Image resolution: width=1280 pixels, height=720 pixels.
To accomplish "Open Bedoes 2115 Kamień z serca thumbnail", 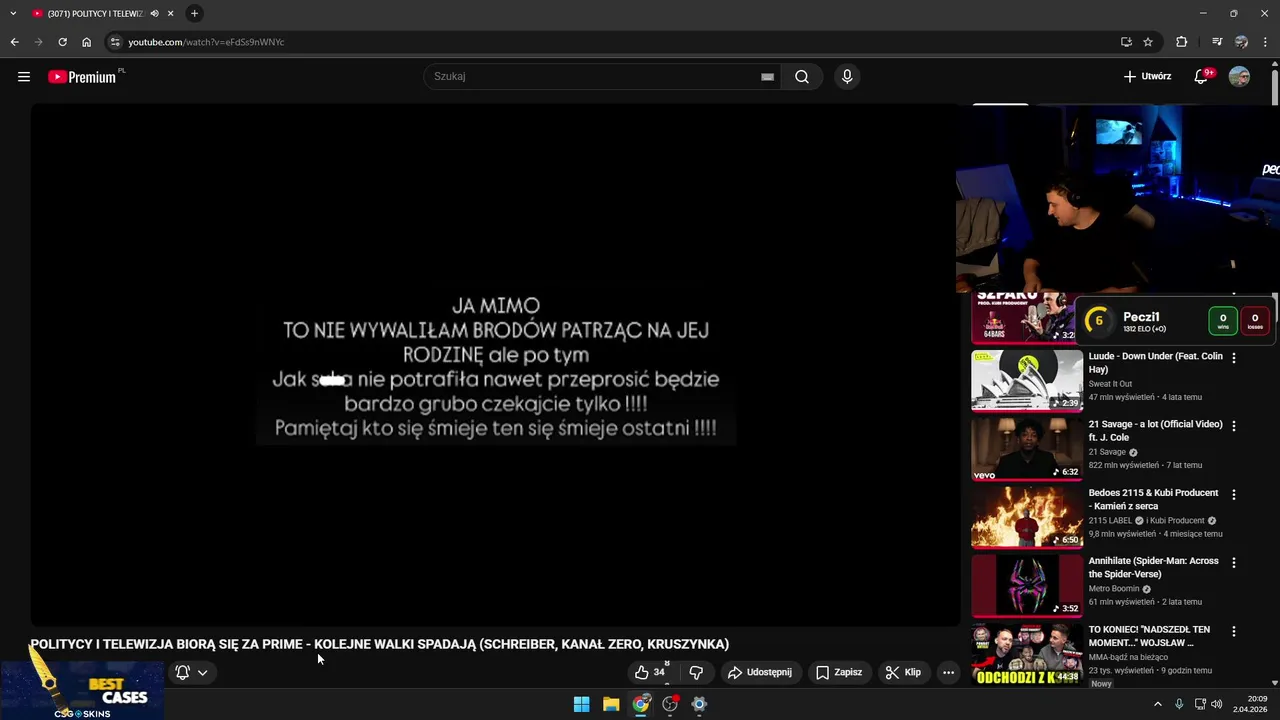I will 1027,517.
